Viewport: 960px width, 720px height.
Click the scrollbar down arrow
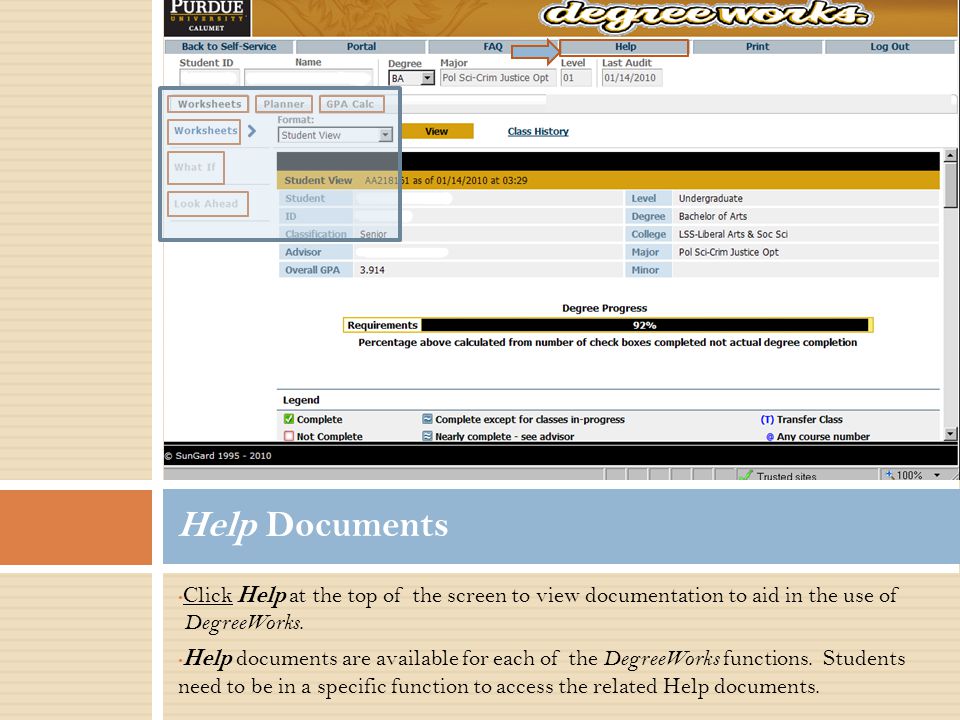(x=950, y=434)
